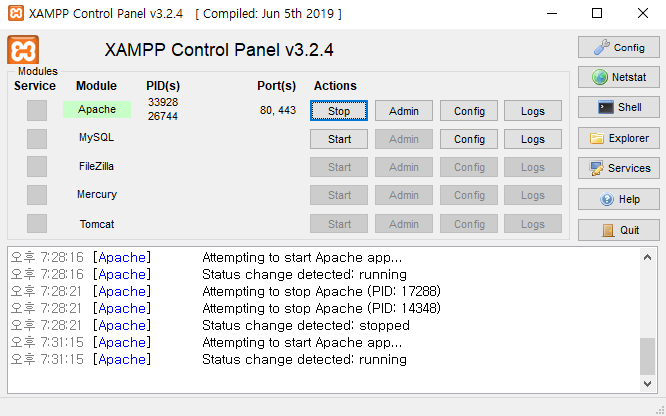This screenshot has width=666, height=416.
Task: Open Config with the wrench icon button
Action: pyautogui.click(x=618, y=47)
